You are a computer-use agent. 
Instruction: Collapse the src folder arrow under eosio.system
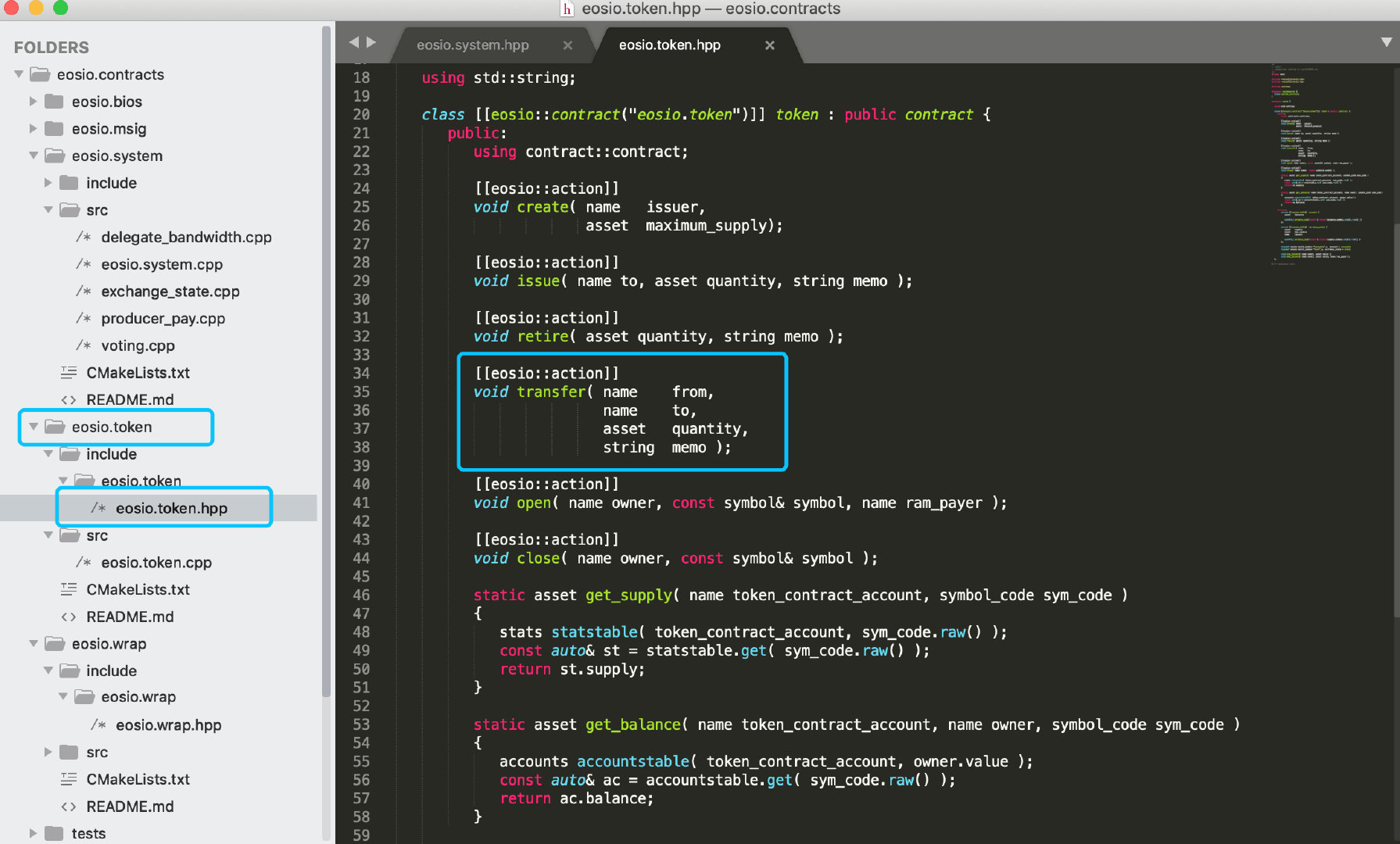click(48, 209)
